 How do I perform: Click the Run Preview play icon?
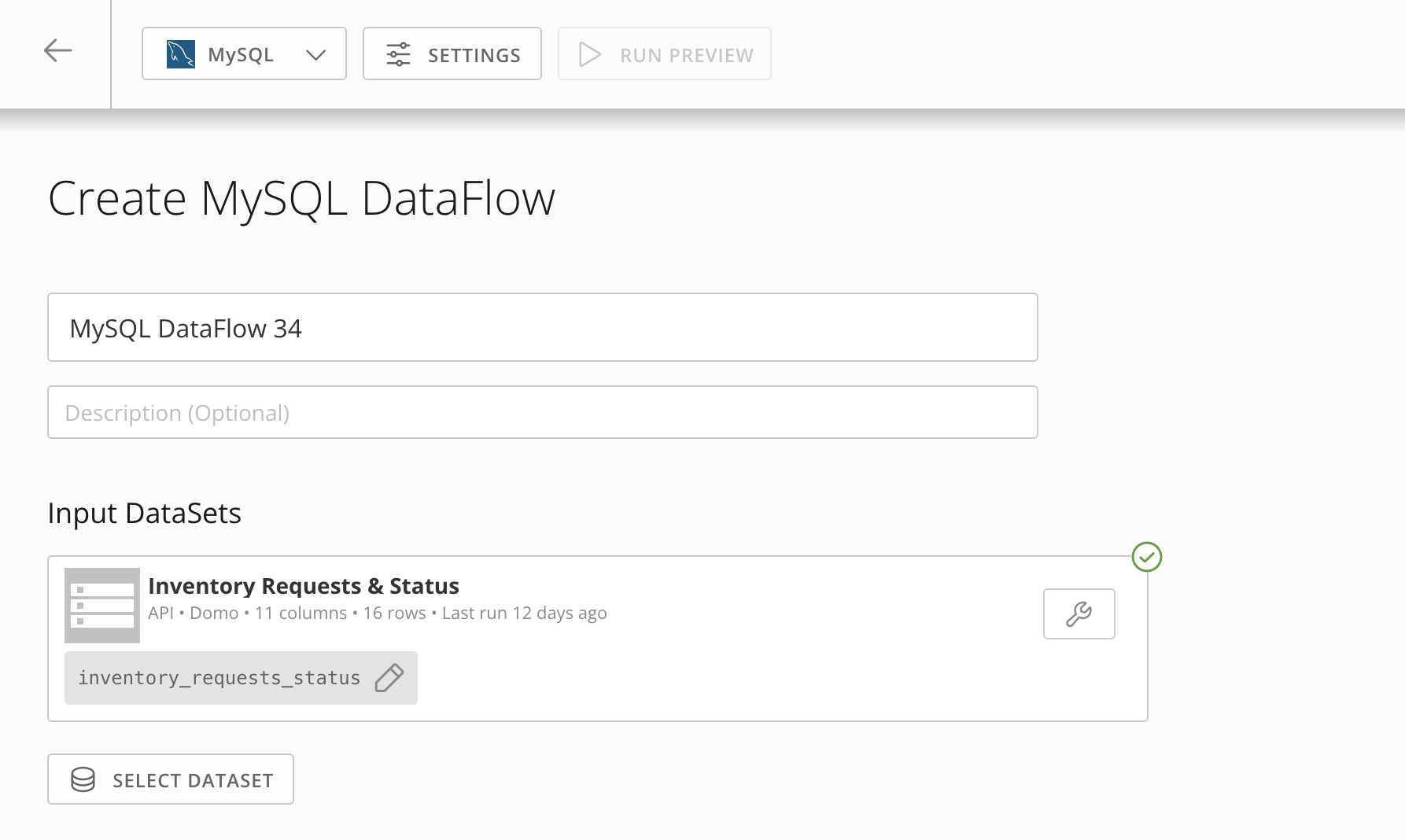point(589,54)
